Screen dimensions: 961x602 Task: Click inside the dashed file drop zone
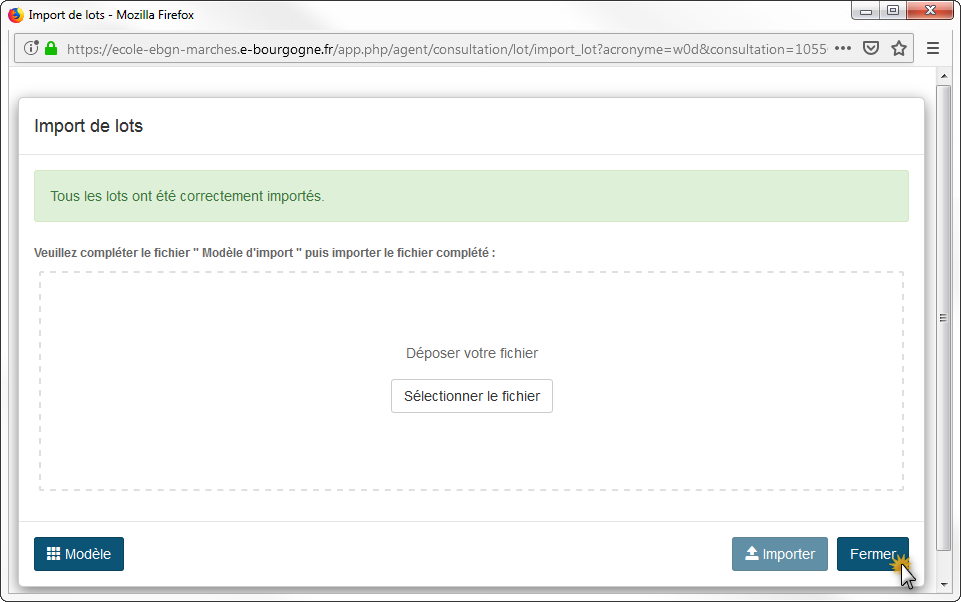(x=471, y=310)
